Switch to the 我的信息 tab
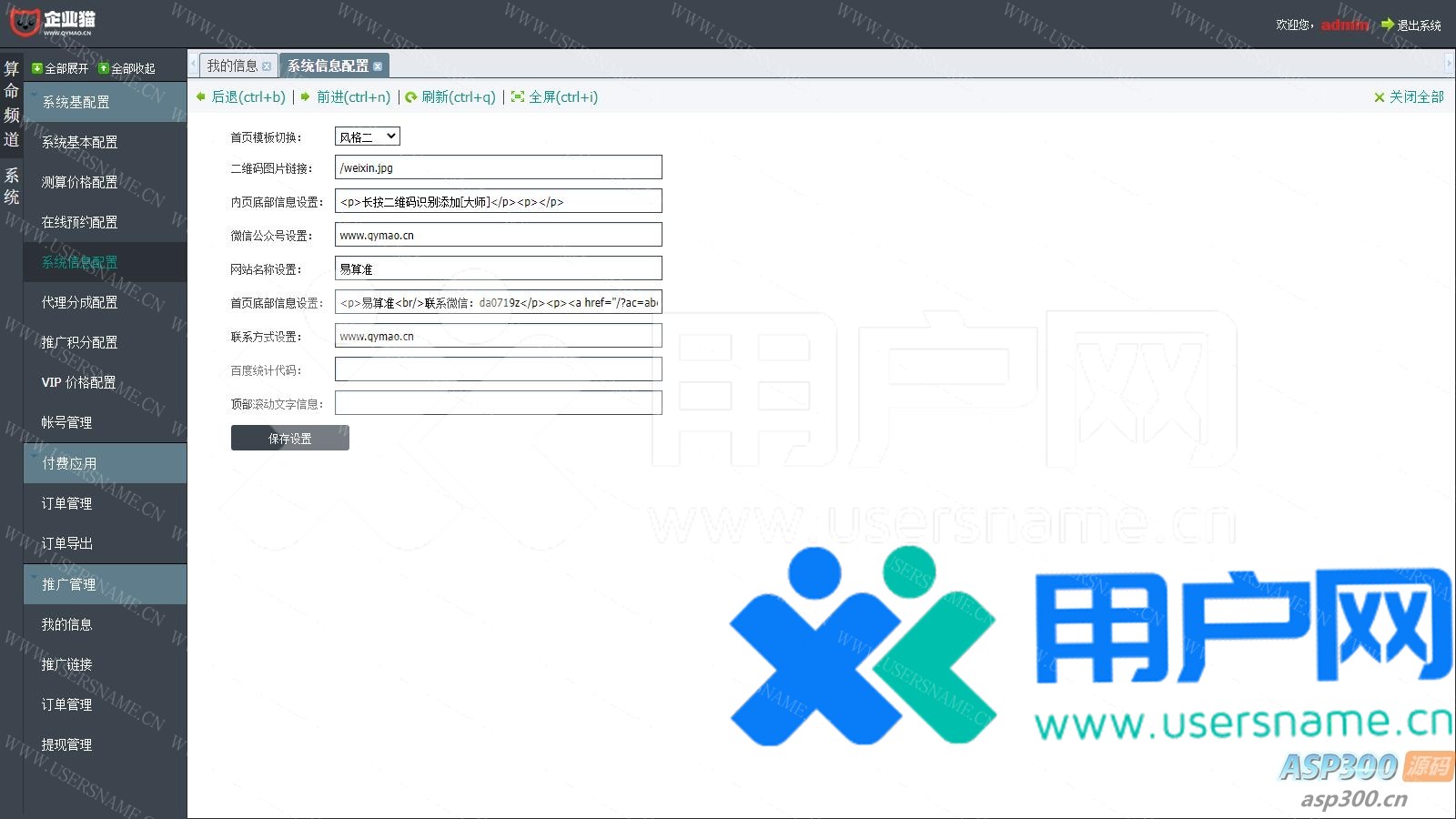 pos(231,66)
